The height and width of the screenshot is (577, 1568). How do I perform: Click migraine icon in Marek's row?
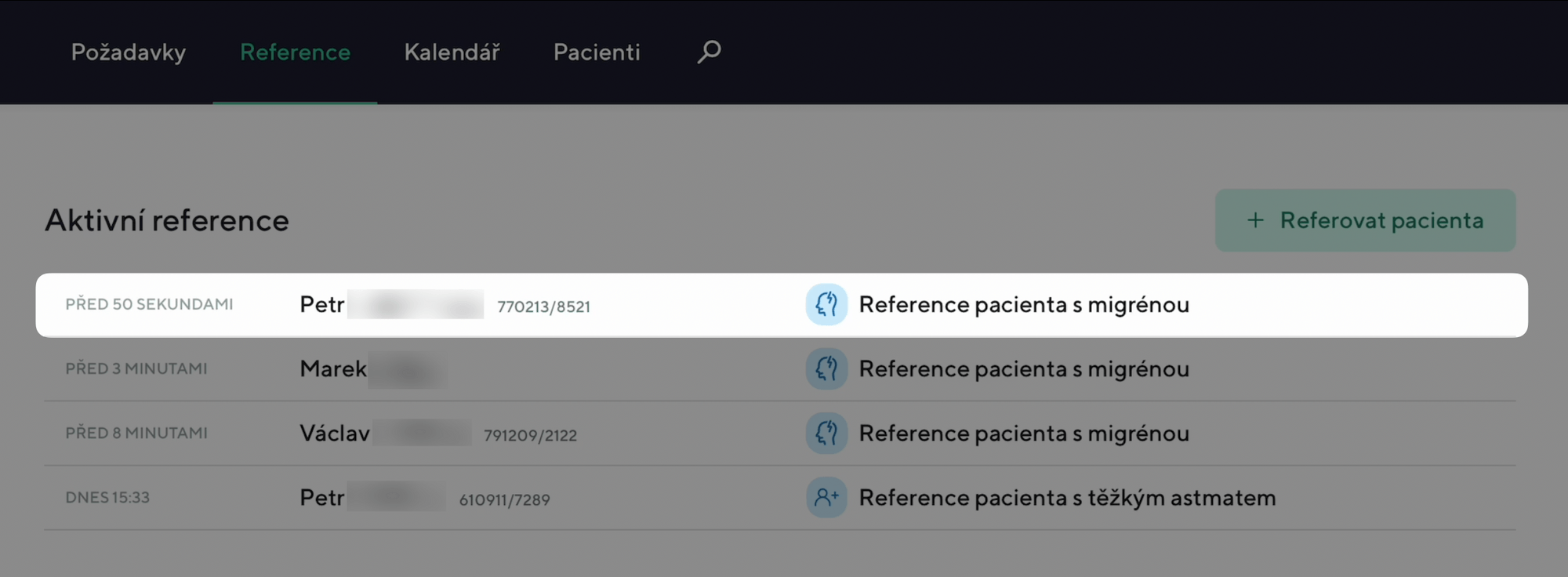pyautogui.click(x=826, y=368)
